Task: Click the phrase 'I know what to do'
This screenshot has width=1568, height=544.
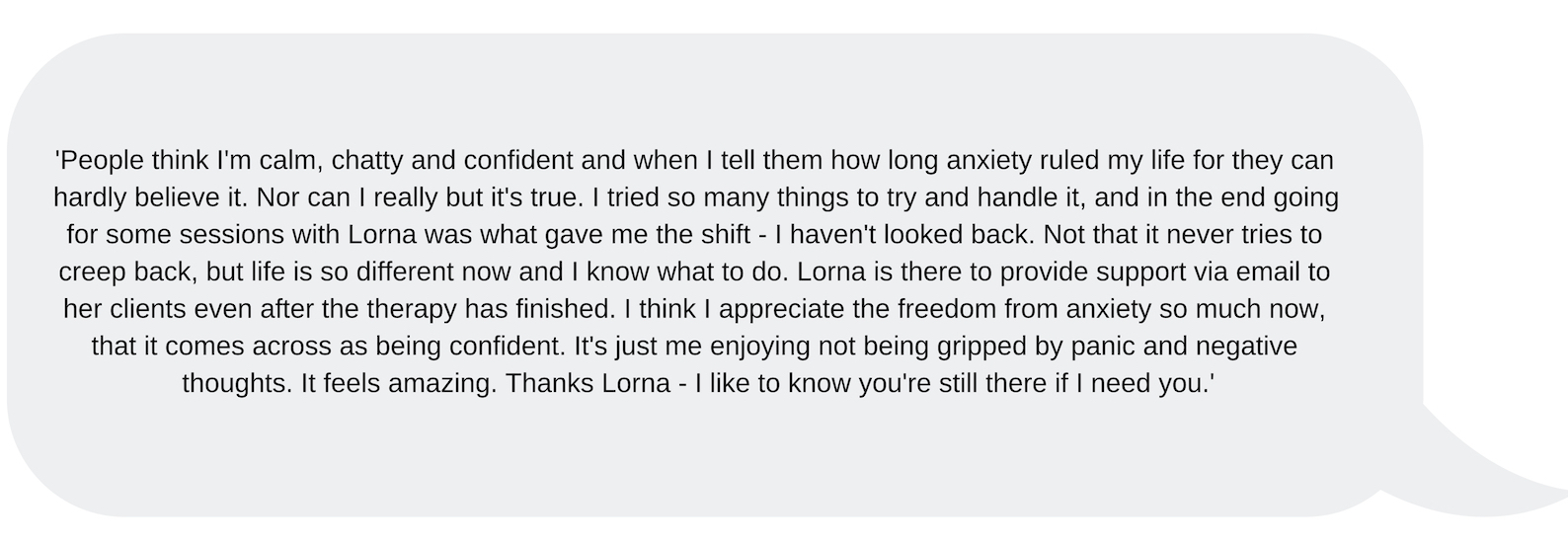Action: (x=676, y=272)
